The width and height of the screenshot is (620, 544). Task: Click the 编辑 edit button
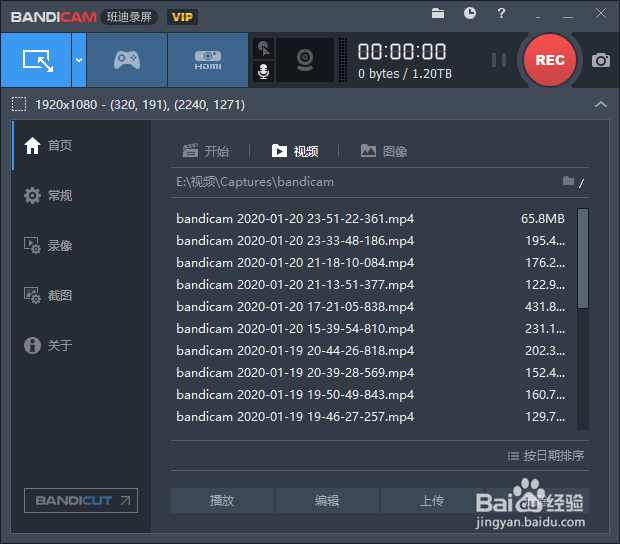click(327, 501)
